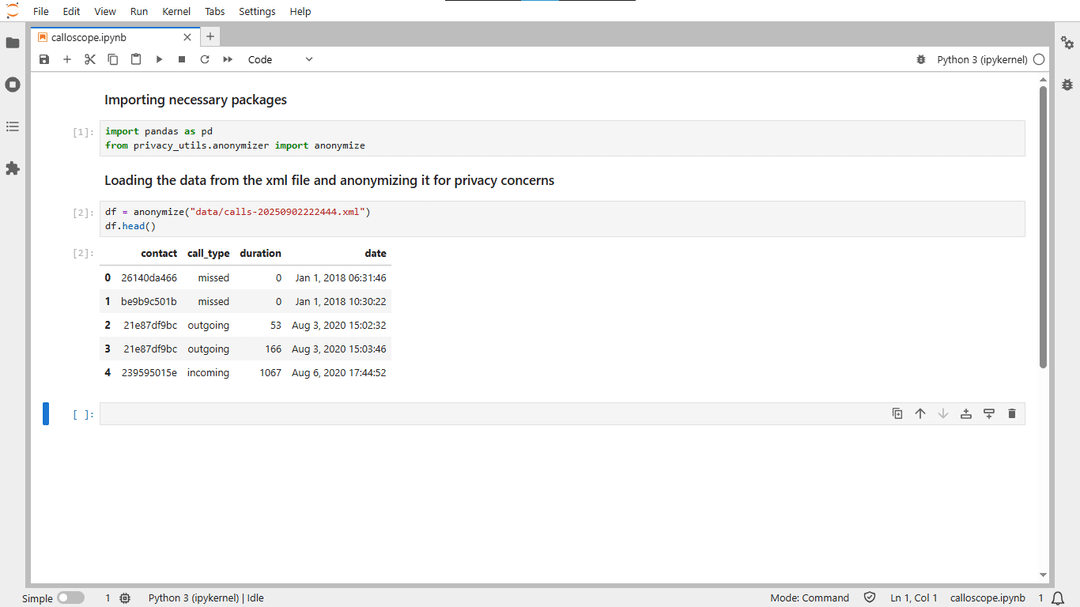Interrupt the kernel with stop icon

(181, 60)
